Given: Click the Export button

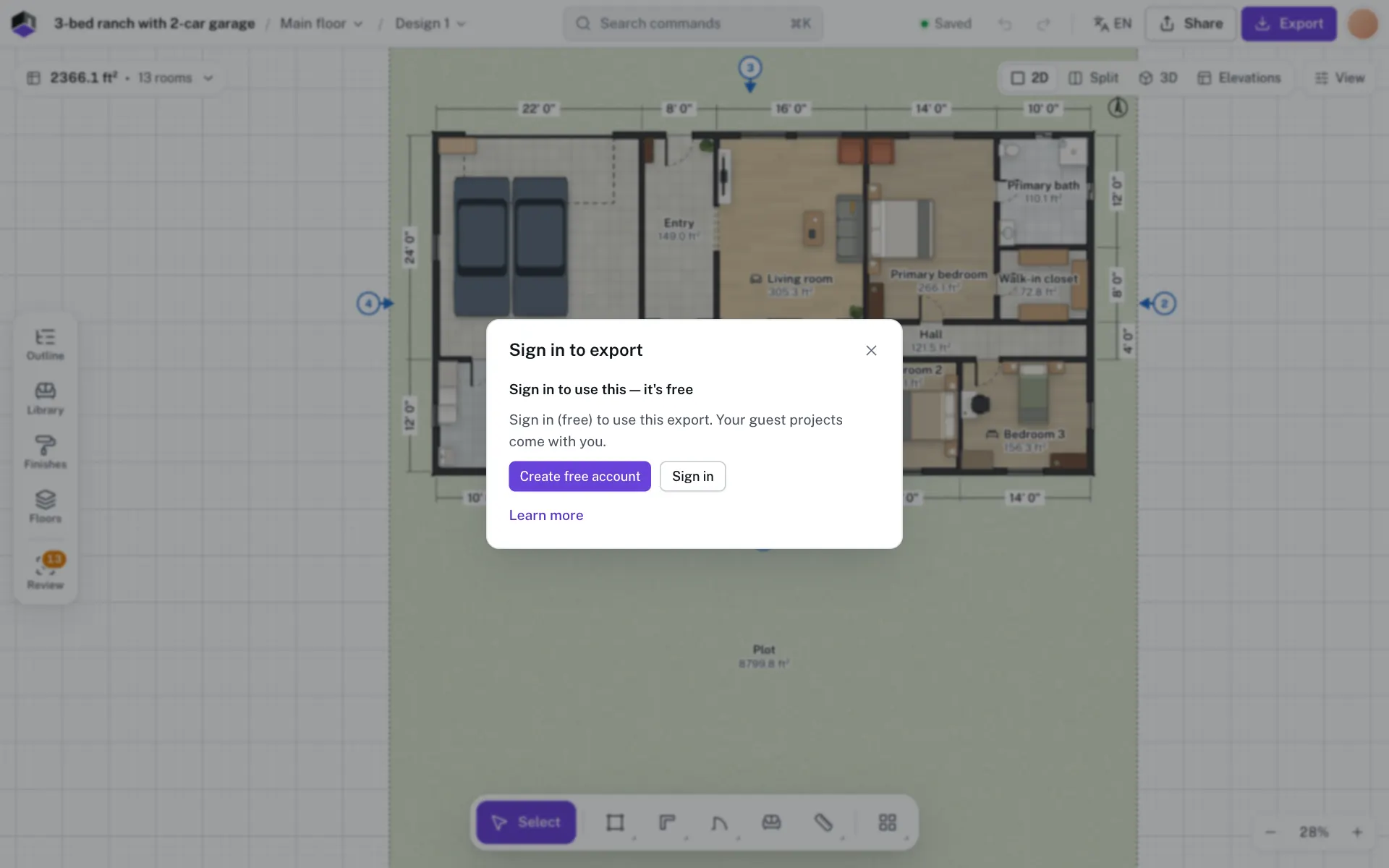Looking at the screenshot, I should [1289, 24].
